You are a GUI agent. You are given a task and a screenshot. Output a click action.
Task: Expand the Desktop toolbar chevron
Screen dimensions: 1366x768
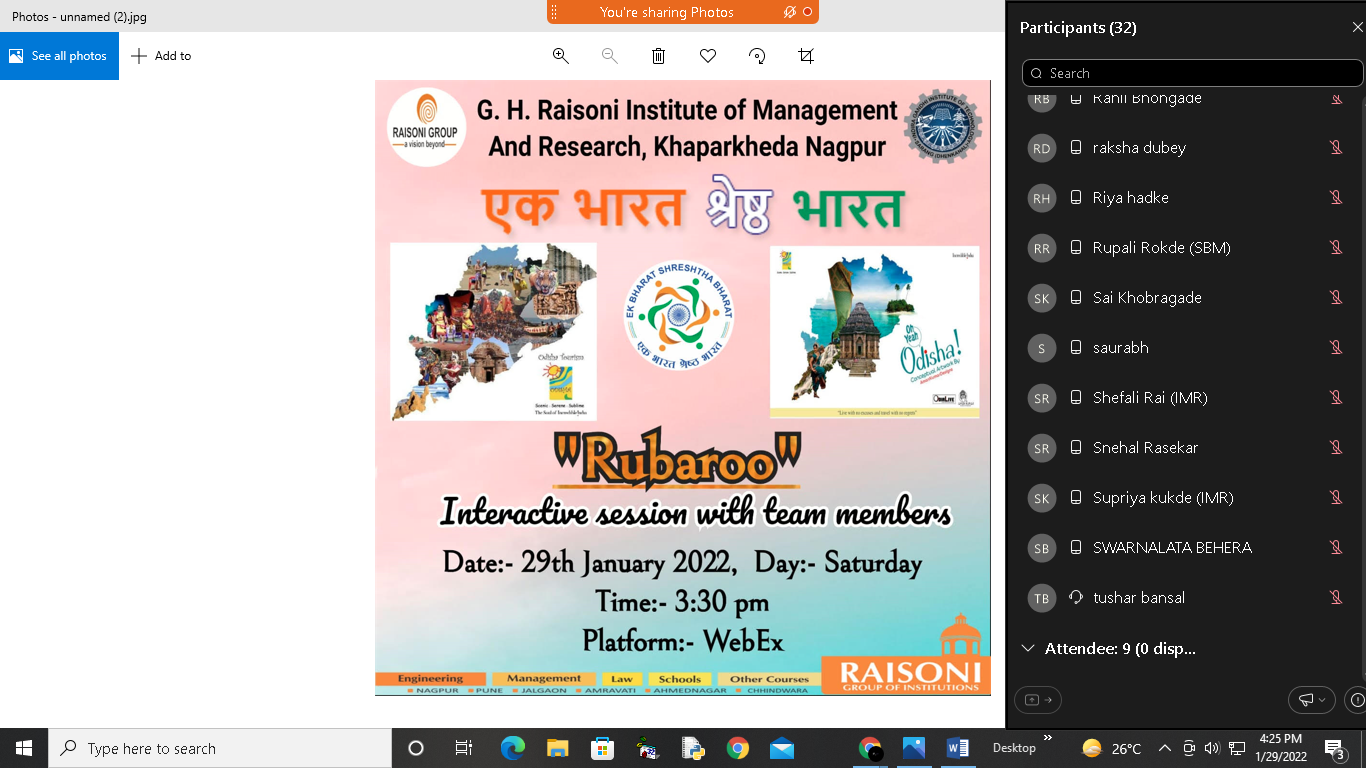point(1048,738)
